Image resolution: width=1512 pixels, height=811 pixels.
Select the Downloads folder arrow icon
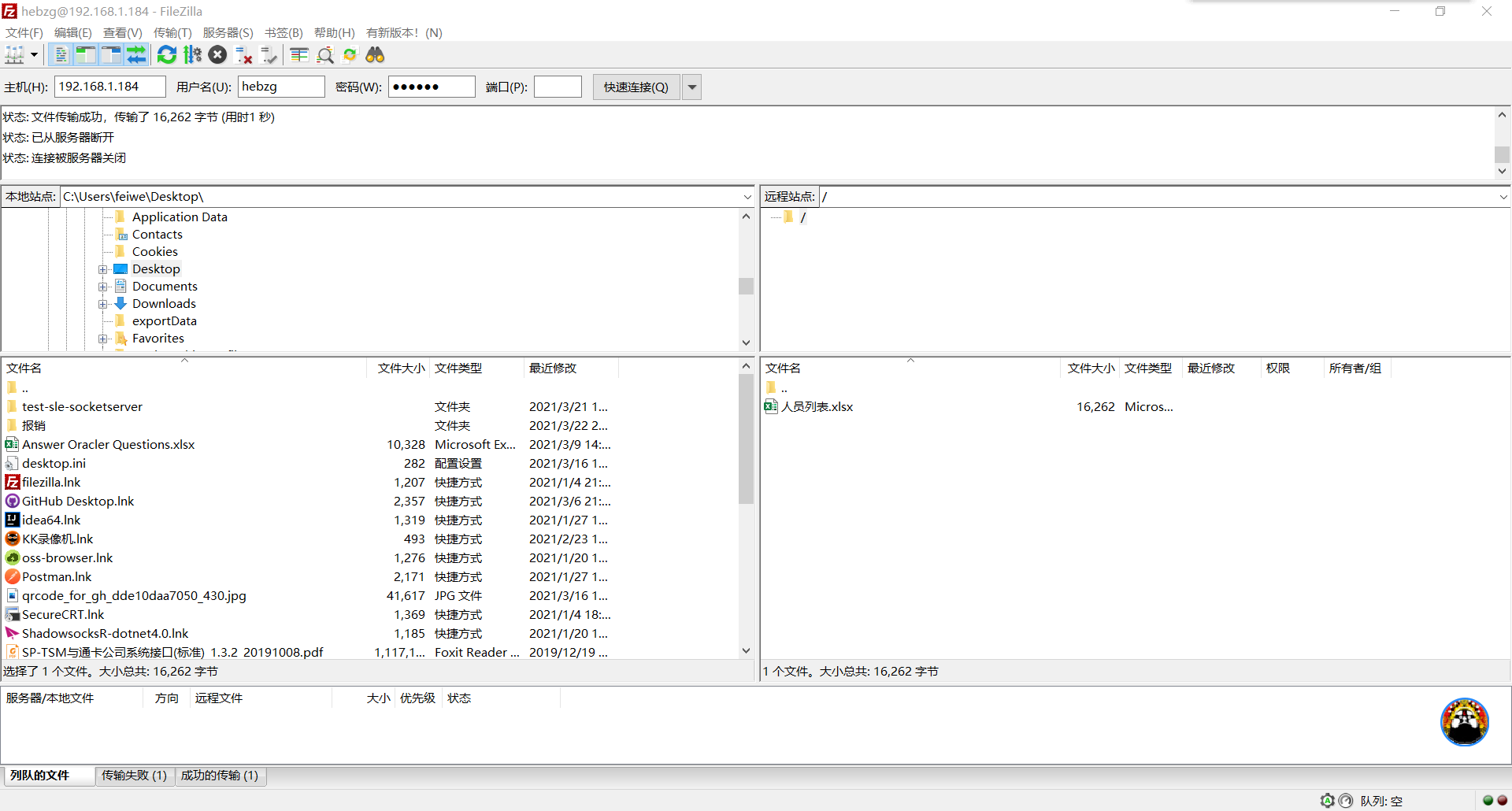tap(120, 303)
